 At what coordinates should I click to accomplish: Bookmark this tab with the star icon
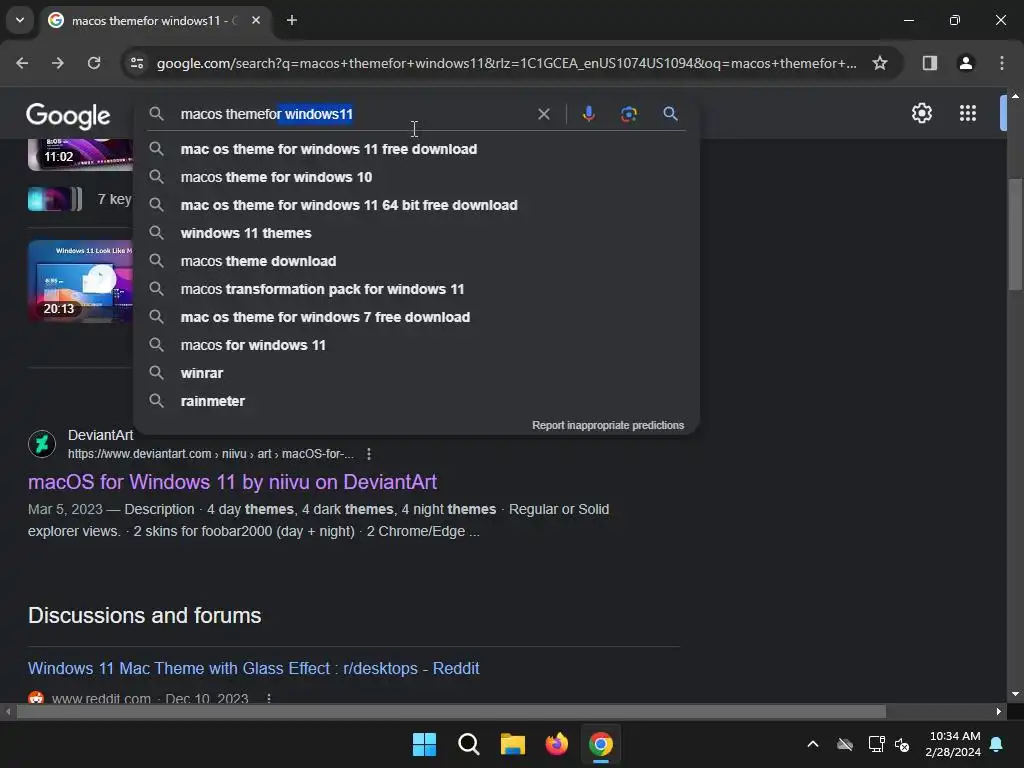coord(880,63)
